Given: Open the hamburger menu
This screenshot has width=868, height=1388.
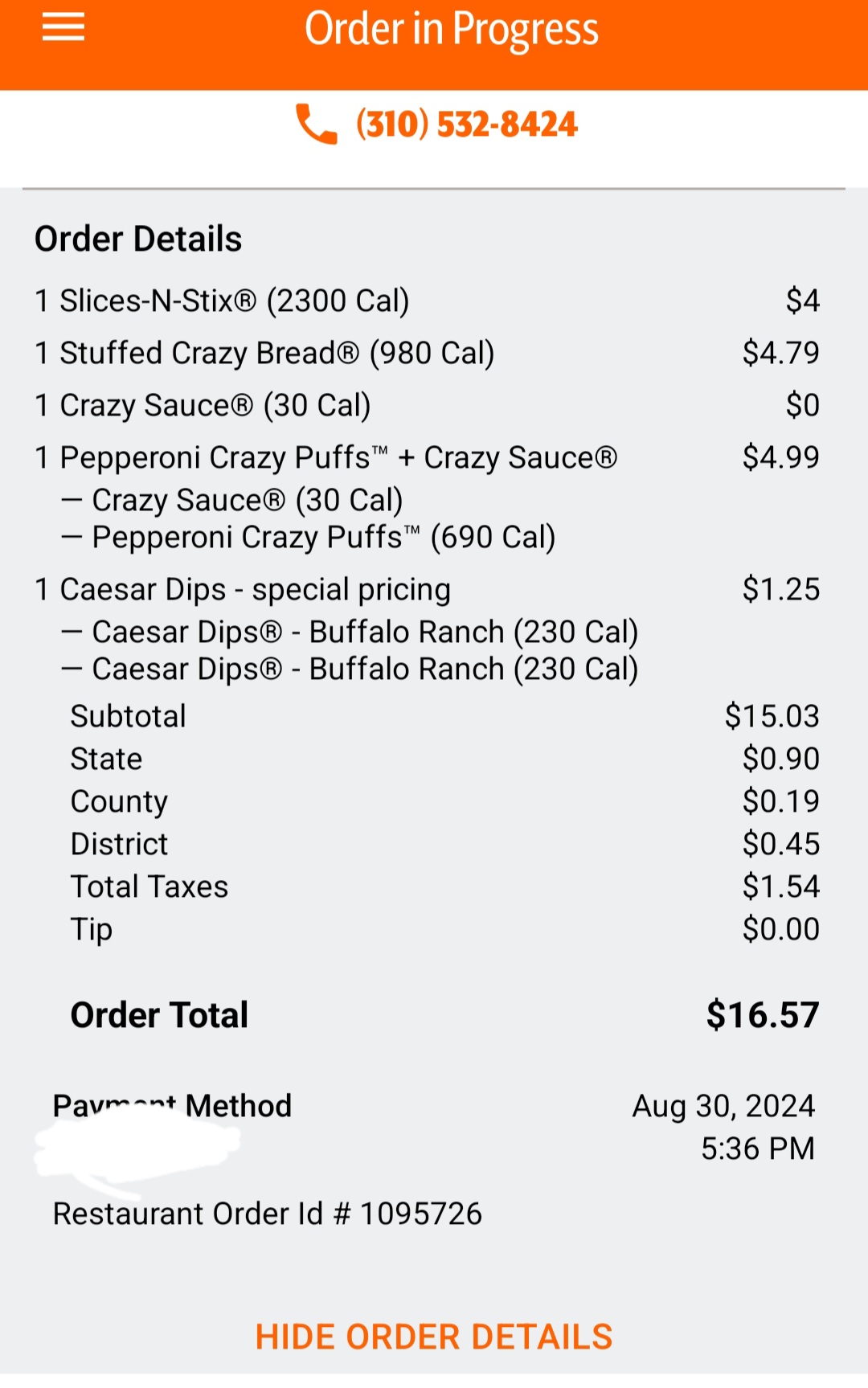Looking at the screenshot, I should [x=63, y=27].
